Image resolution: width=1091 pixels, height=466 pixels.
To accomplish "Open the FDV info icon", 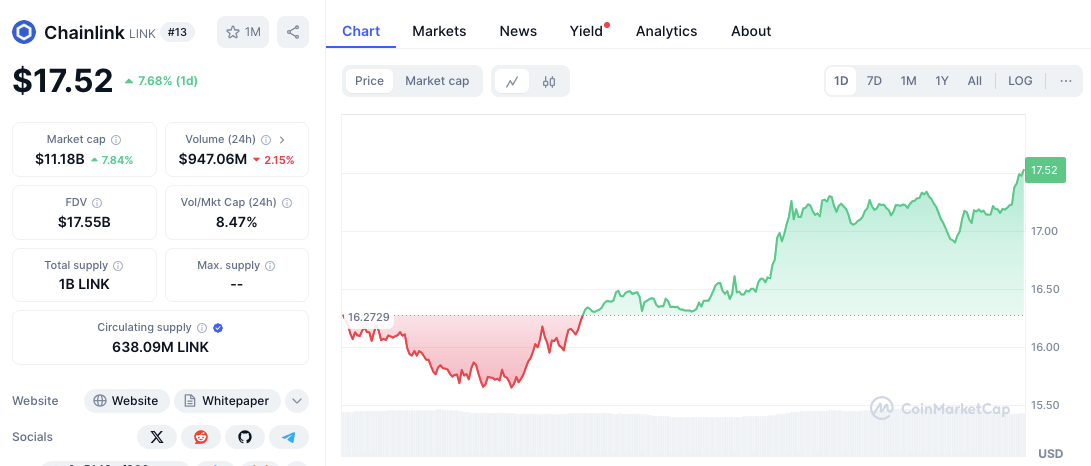I will click(97, 202).
